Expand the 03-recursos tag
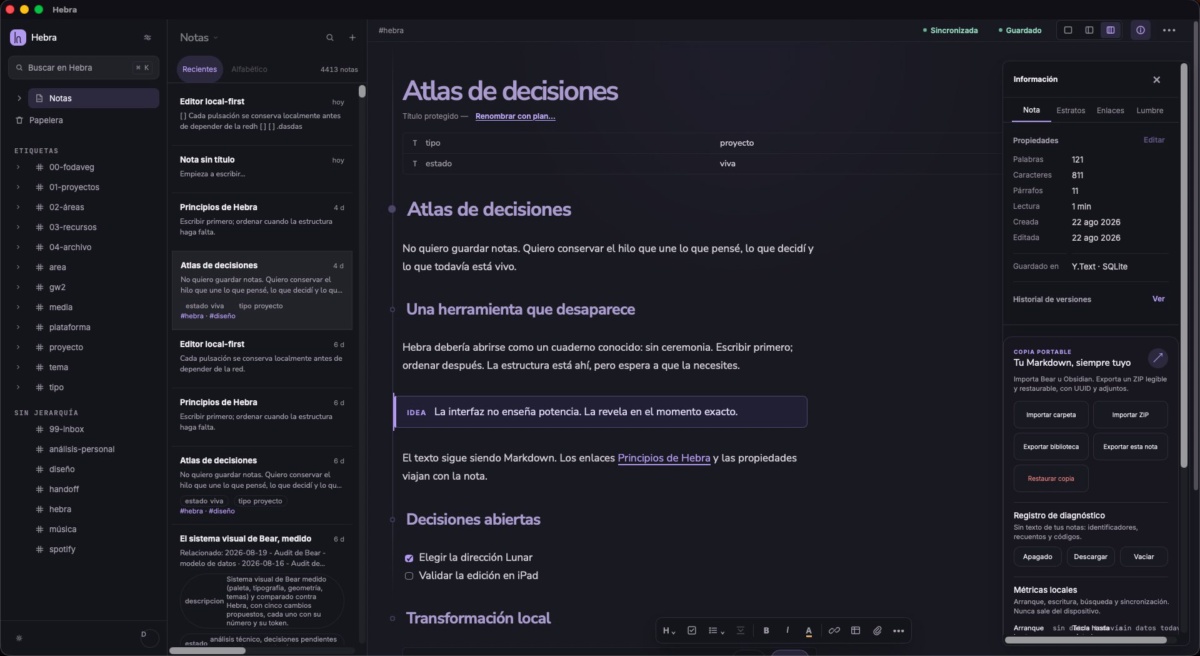1200x656 pixels. (19, 227)
